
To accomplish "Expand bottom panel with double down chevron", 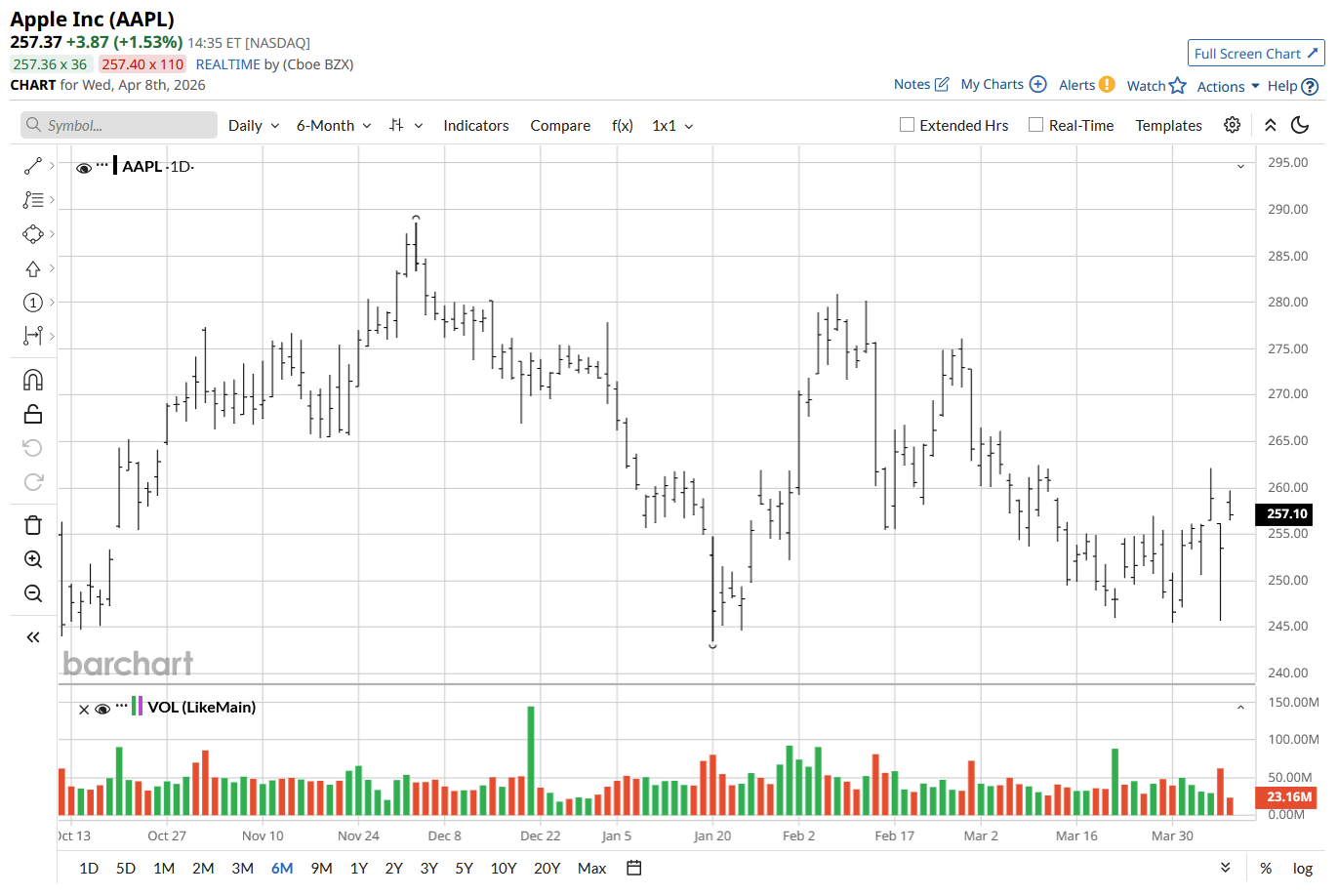I will [x=1226, y=868].
